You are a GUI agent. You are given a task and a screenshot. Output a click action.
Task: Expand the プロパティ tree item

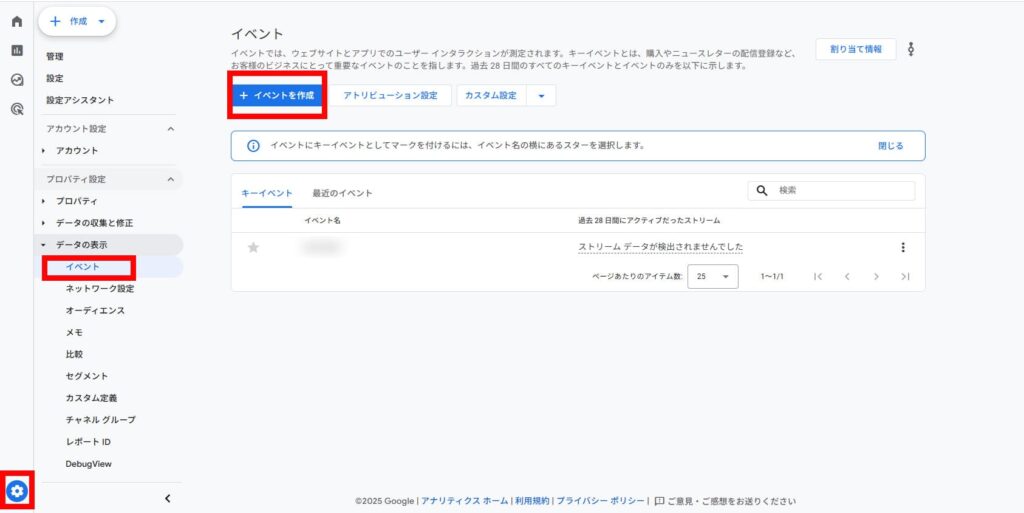44,201
